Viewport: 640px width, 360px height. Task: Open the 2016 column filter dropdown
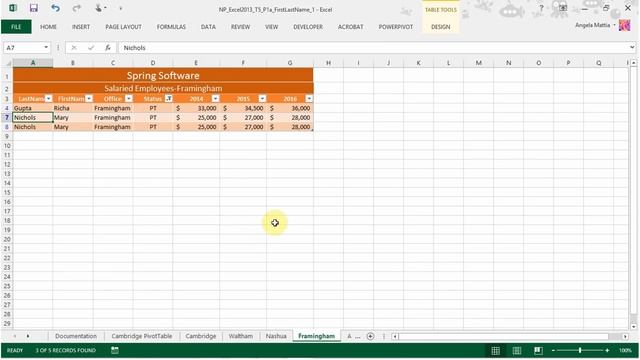point(309,99)
